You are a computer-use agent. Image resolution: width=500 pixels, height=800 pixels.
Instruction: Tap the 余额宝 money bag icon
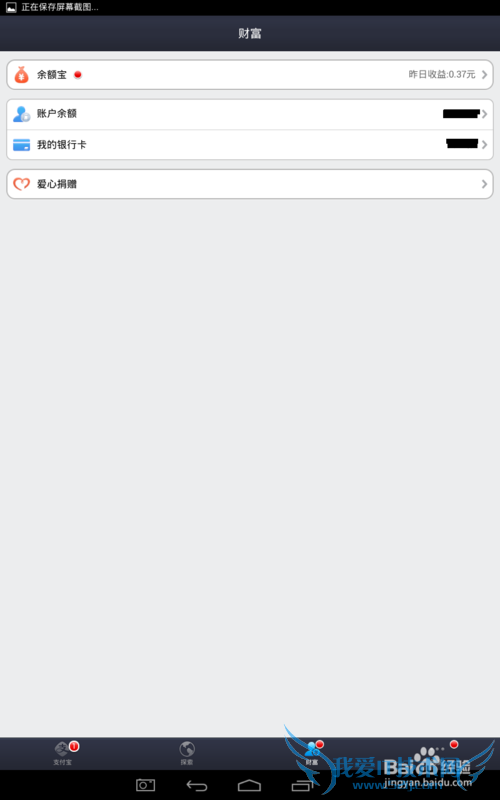click(x=21, y=75)
